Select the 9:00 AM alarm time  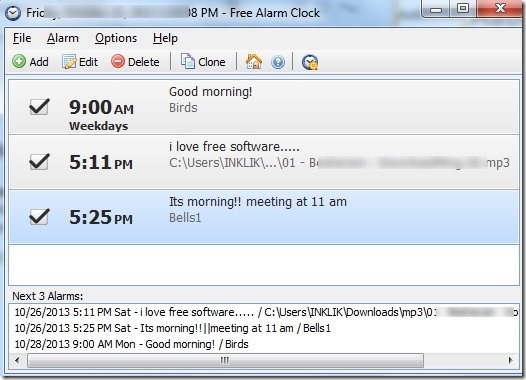click(101, 107)
